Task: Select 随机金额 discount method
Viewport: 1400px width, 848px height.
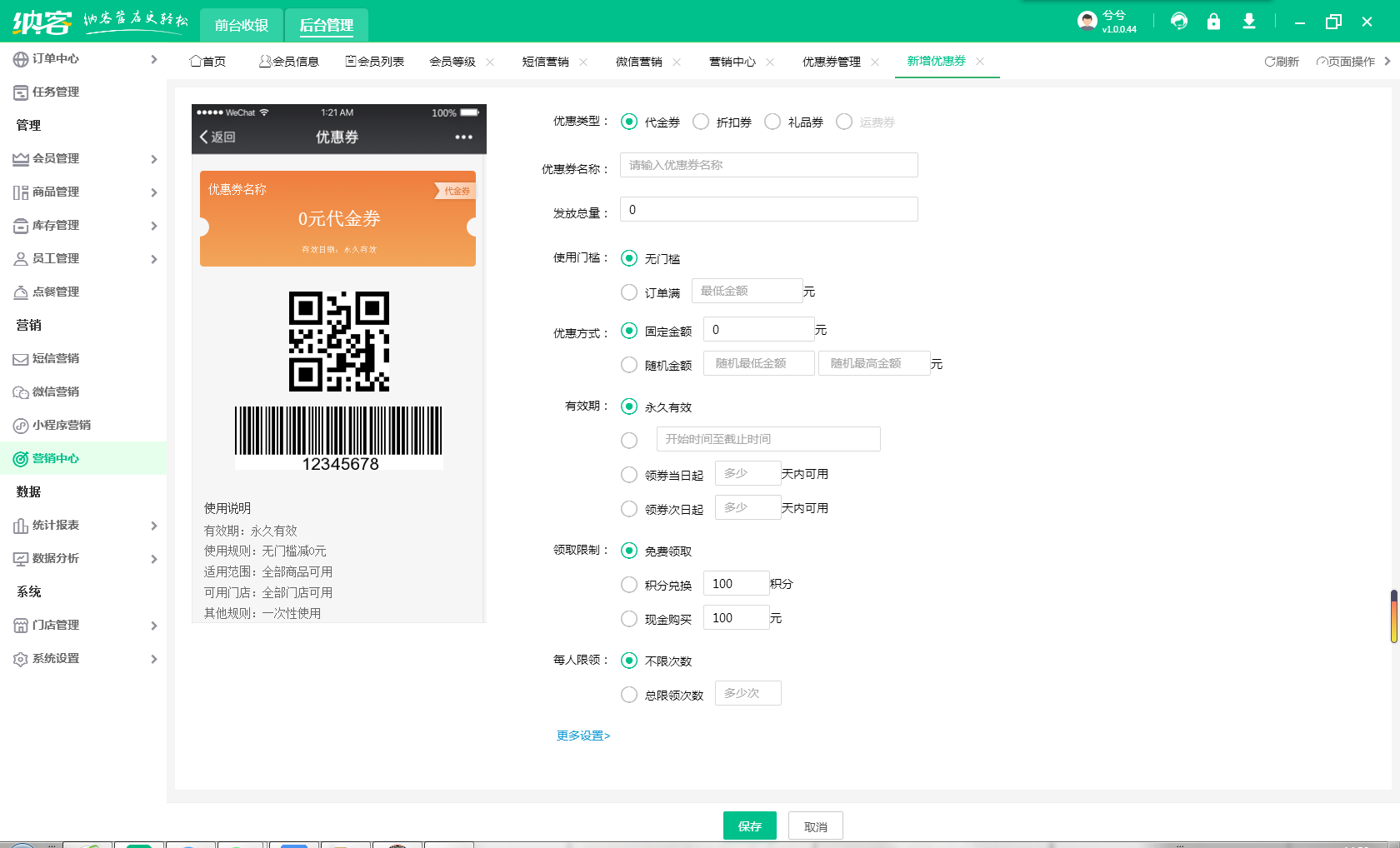Action: click(629, 365)
